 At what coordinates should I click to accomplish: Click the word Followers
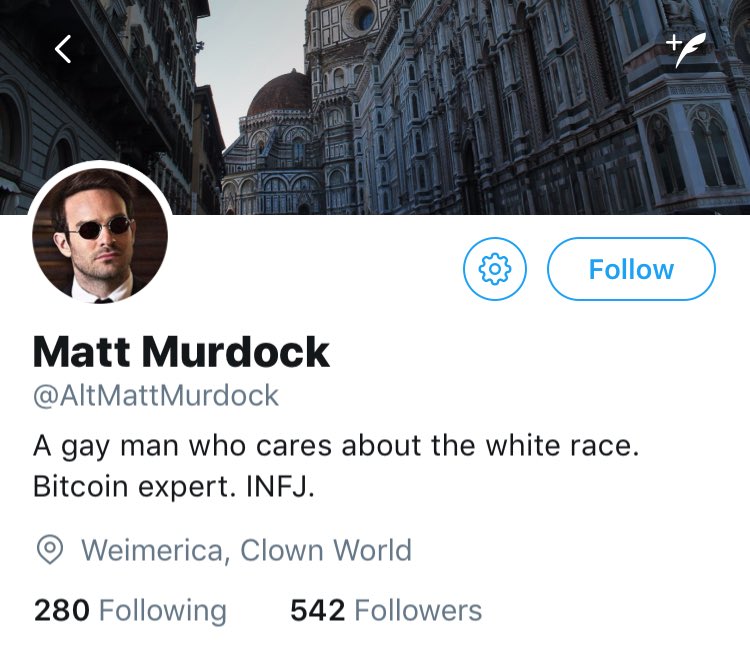(418, 610)
